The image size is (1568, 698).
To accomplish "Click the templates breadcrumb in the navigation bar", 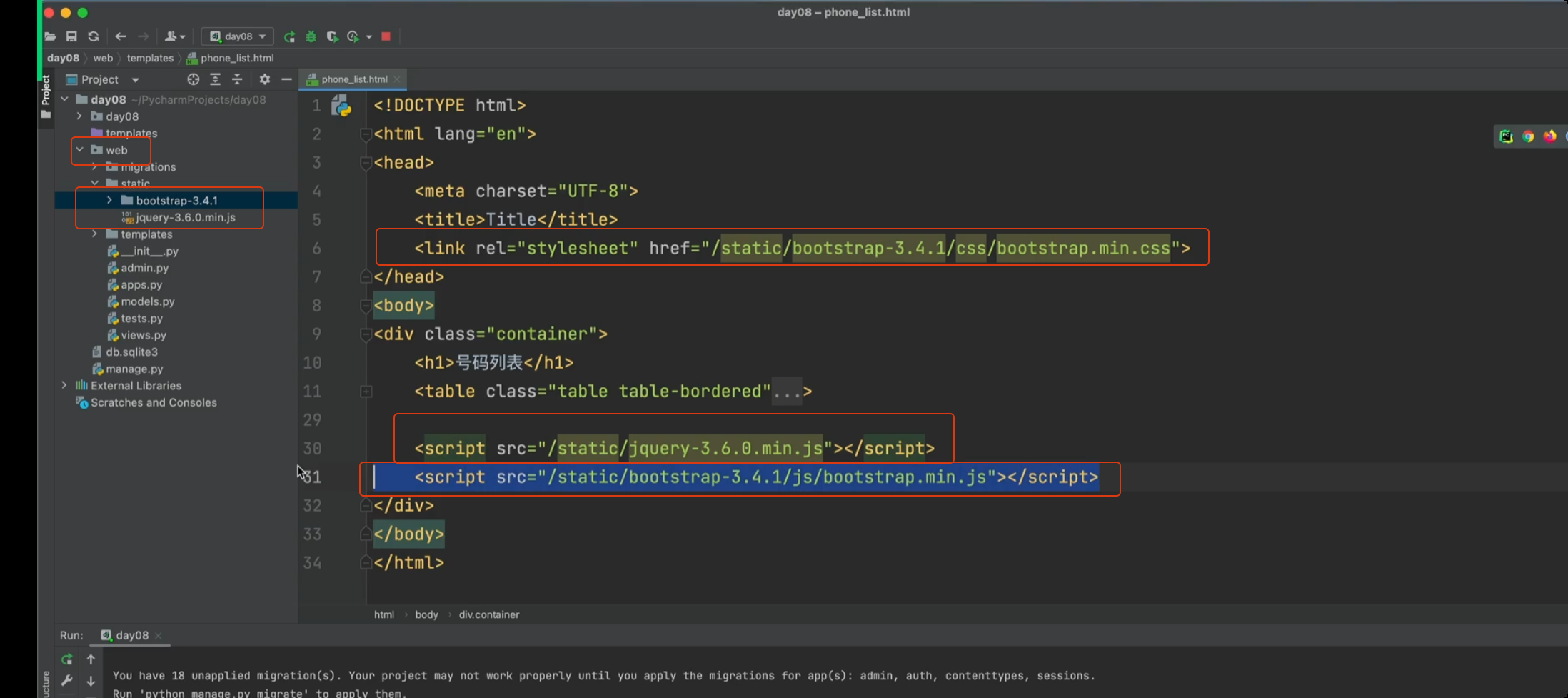I will pos(150,58).
